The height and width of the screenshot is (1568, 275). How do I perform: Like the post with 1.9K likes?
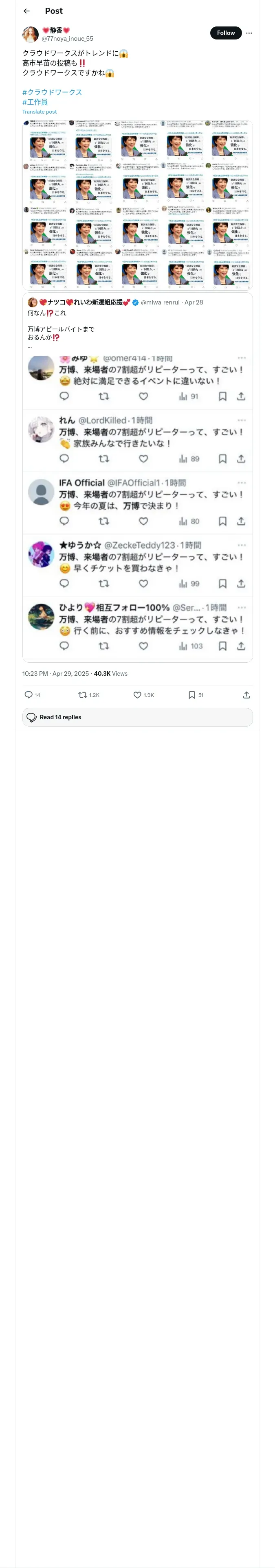(x=138, y=694)
